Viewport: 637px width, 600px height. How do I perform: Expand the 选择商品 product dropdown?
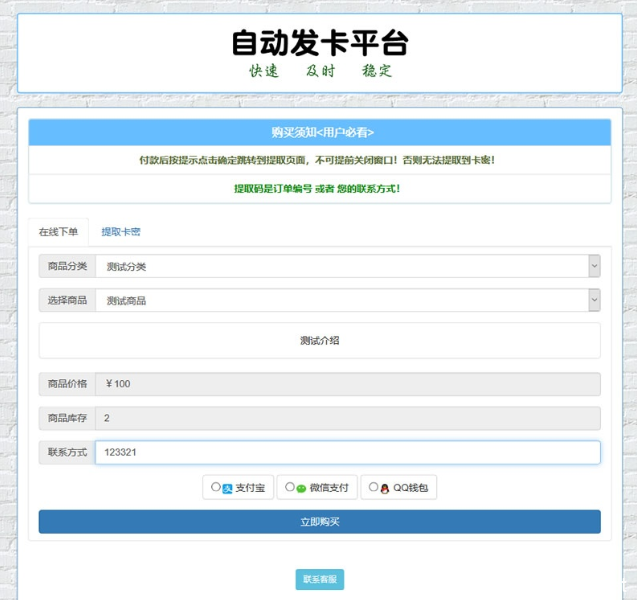[x=346, y=300]
